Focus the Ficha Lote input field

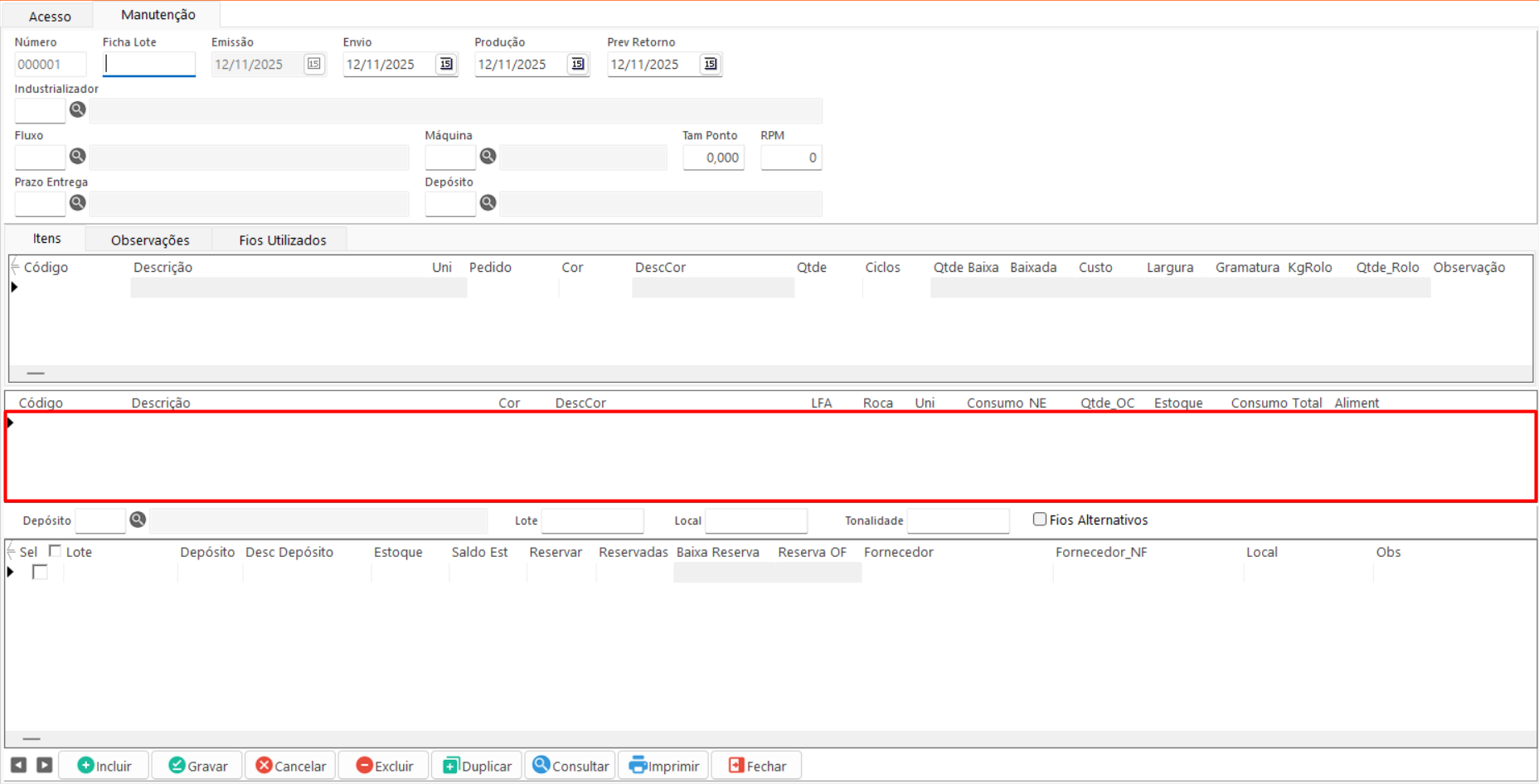[x=149, y=65]
